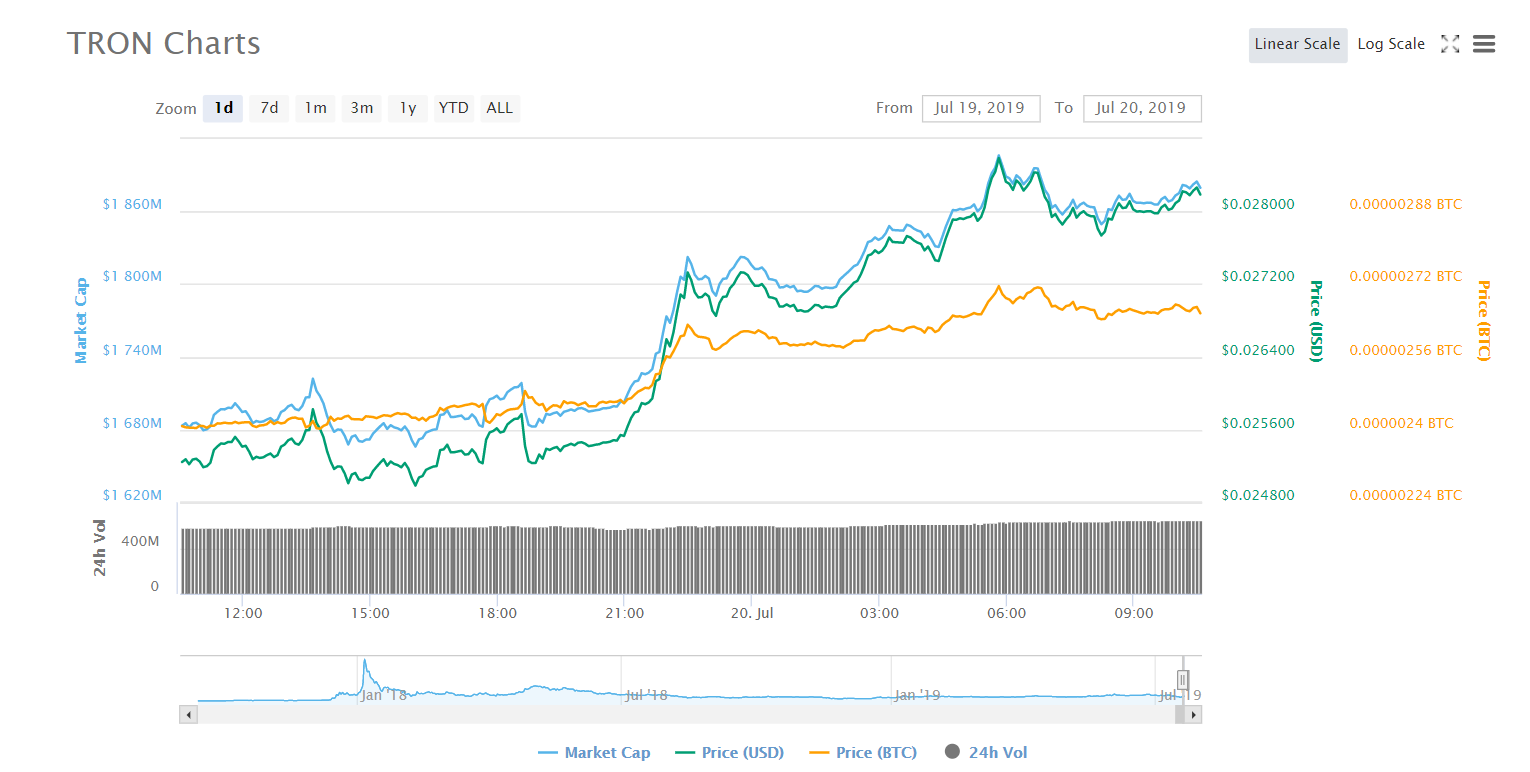Click the 0.00000224 BTC axis label

coord(1405,496)
